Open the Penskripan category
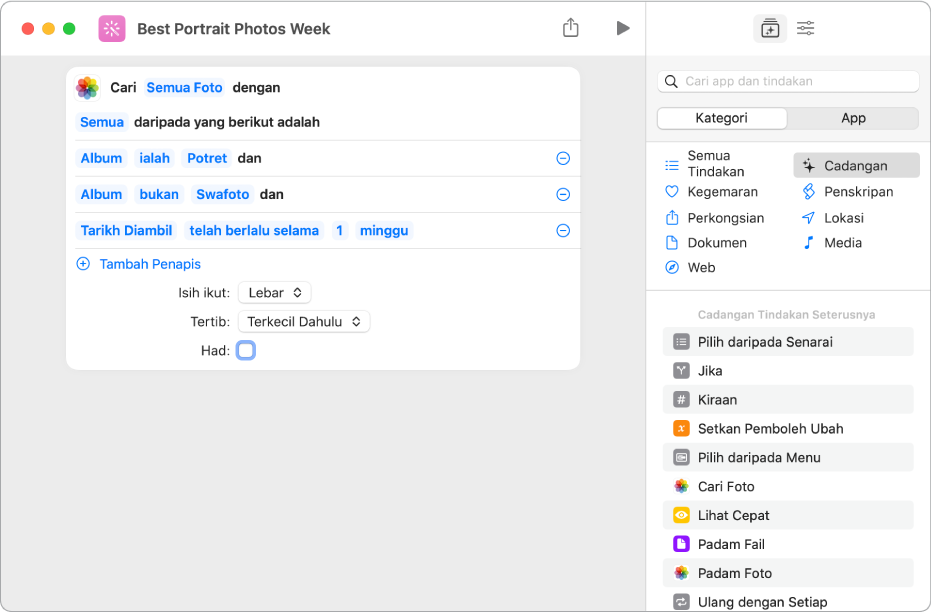 click(858, 191)
